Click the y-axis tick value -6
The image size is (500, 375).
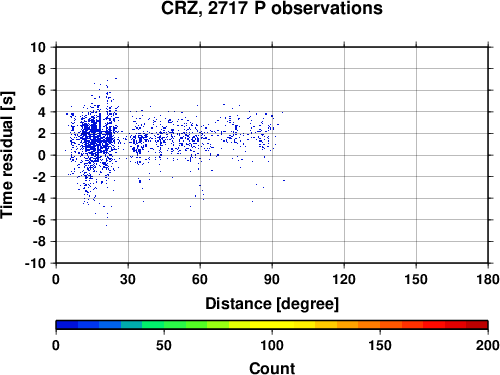click(39, 220)
